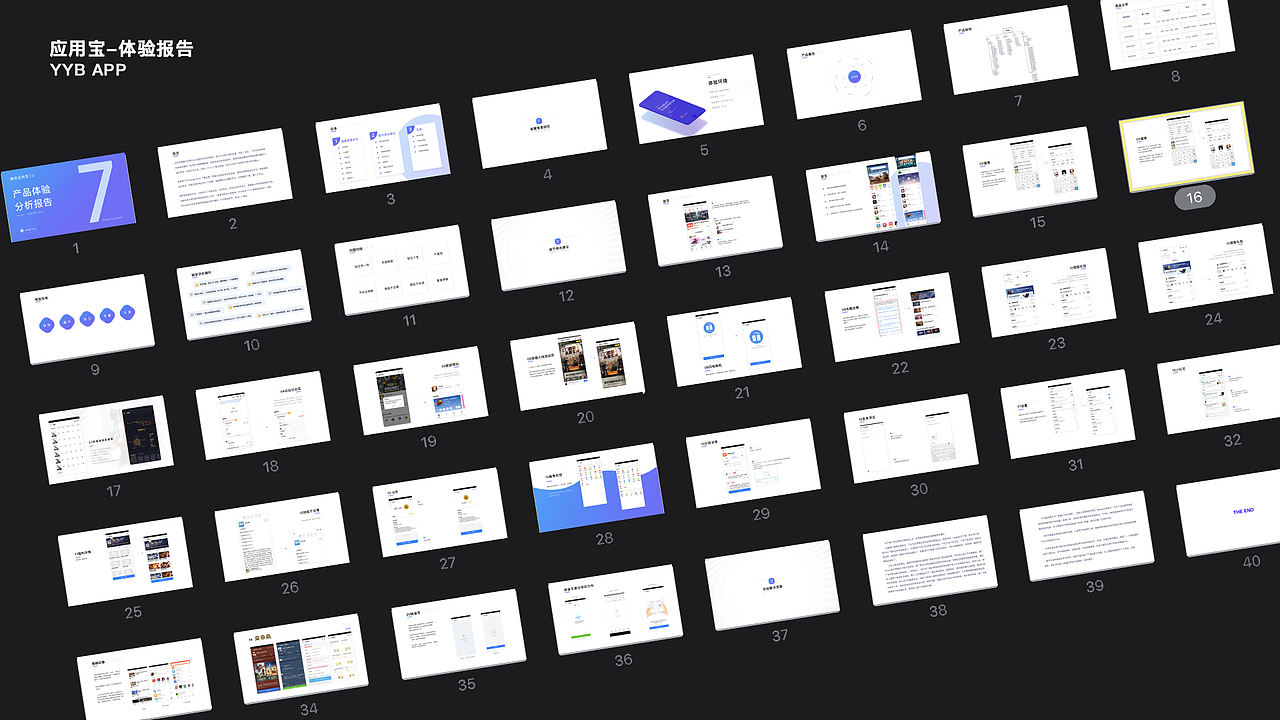Select slide 28 with blue wave background

point(597,489)
